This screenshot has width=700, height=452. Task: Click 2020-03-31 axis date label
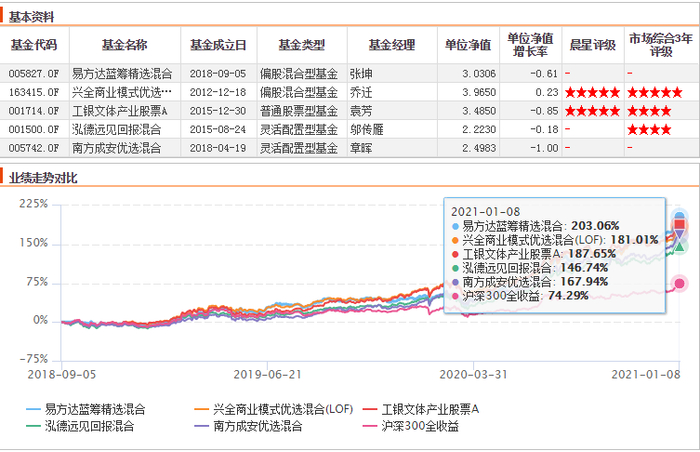click(474, 374)
